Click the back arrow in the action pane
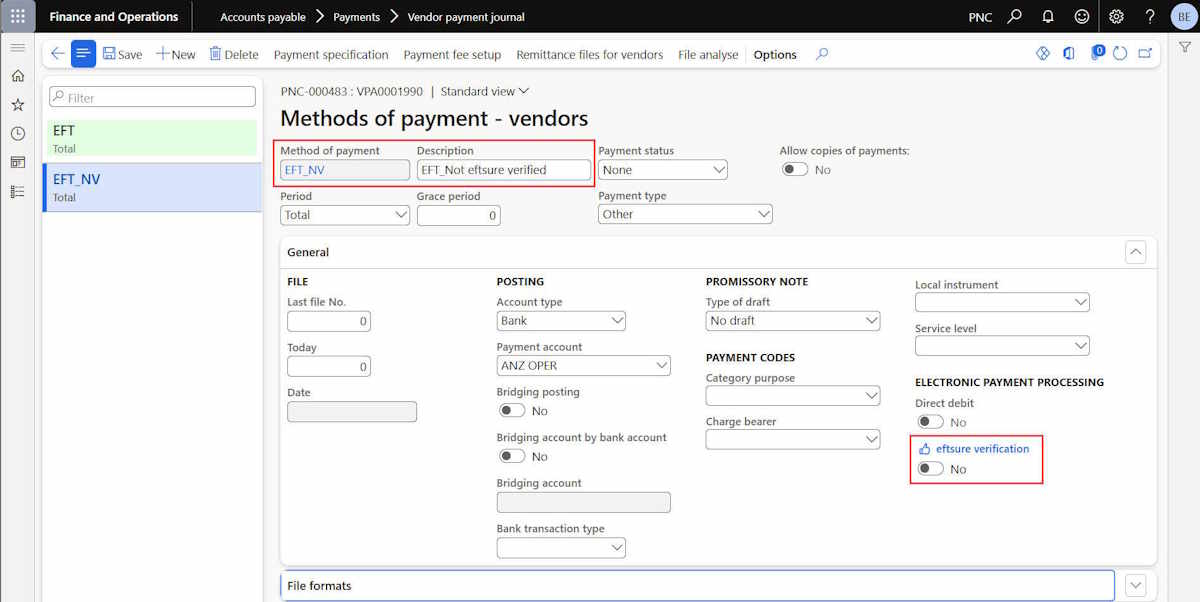1200x602 pixels. [57, 54]
